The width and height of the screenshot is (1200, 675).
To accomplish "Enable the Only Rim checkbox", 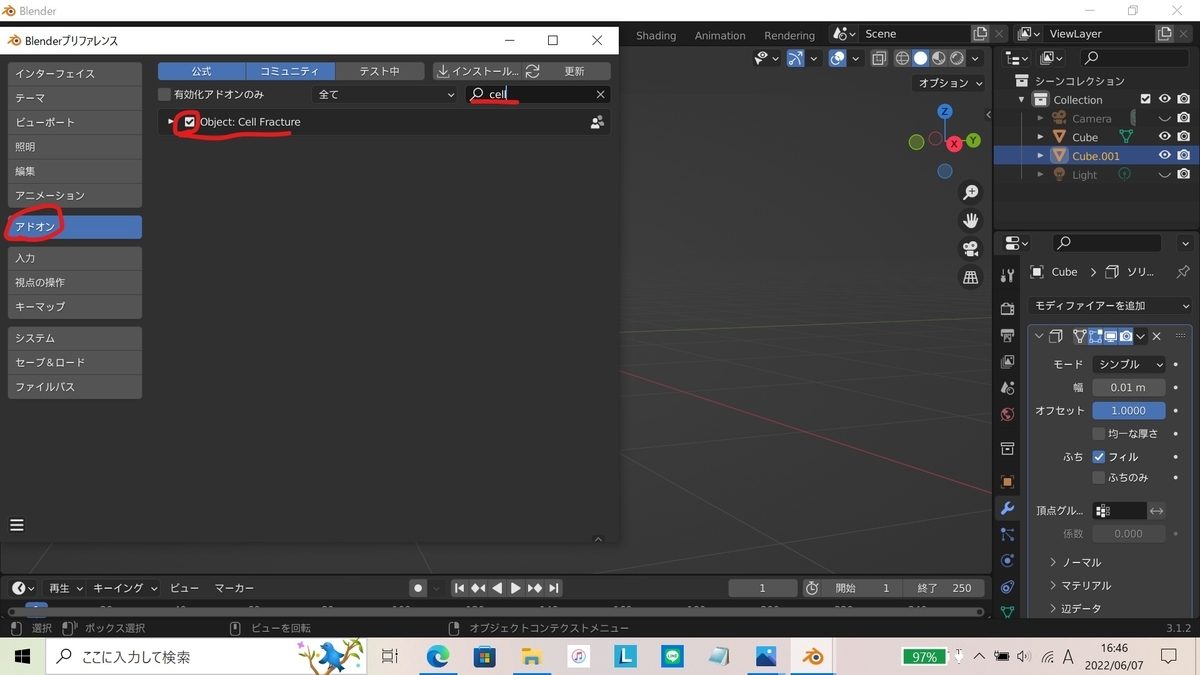I will tap(1099, 478).
